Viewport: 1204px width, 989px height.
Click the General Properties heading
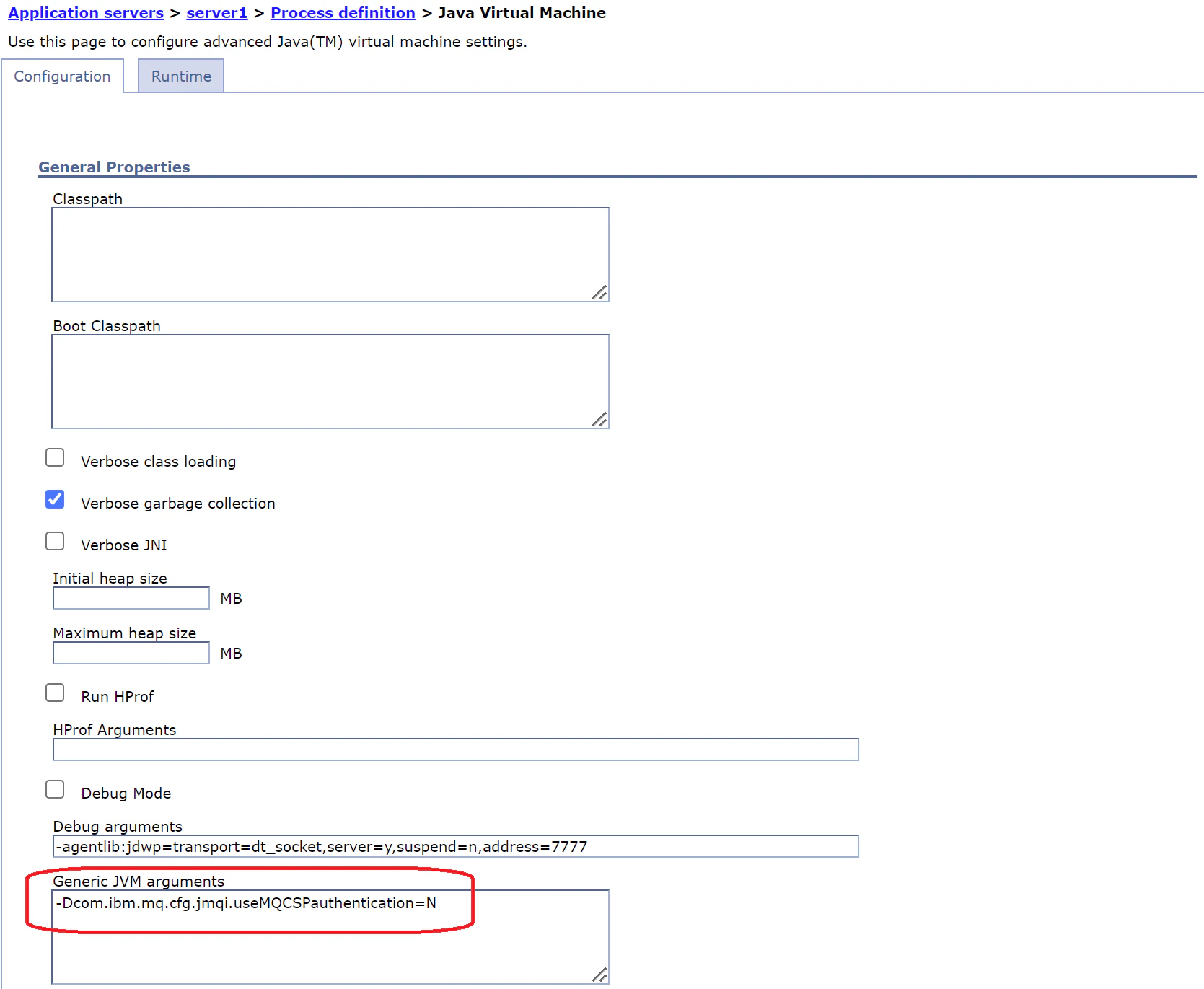(114, 167)
